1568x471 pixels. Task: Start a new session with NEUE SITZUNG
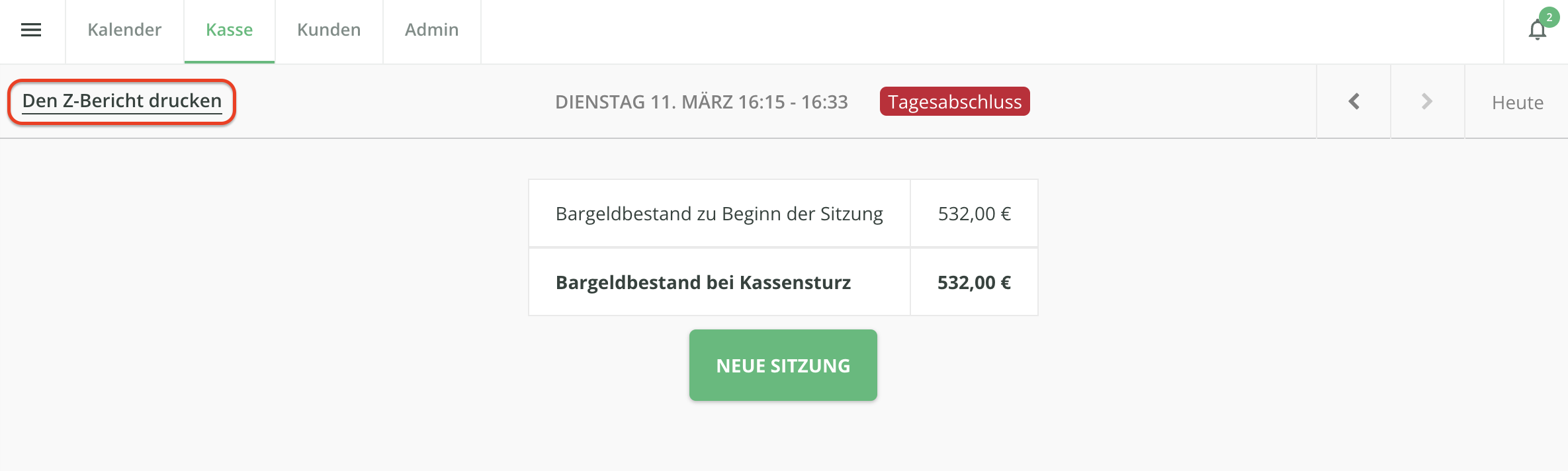783,365
